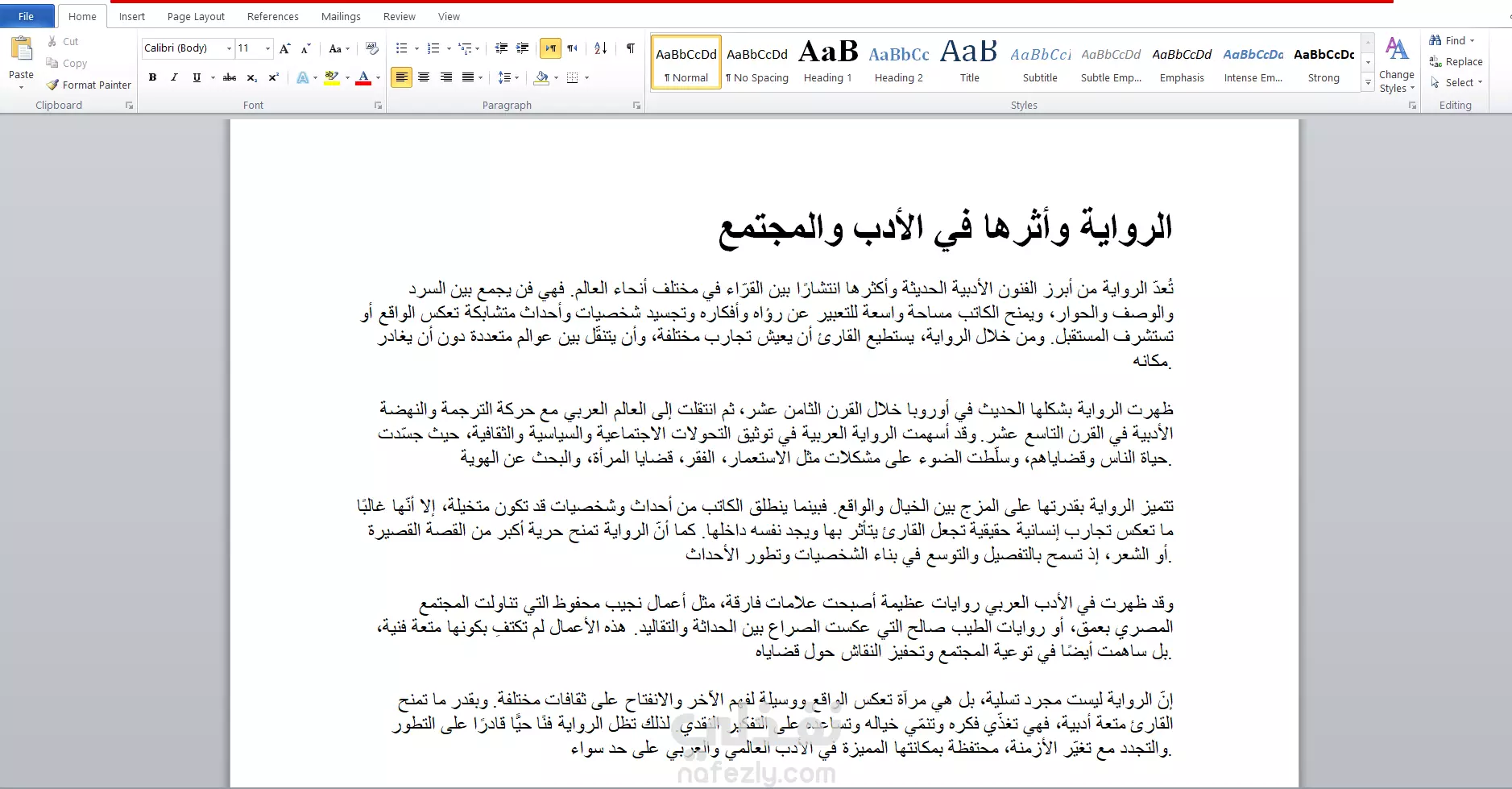
Task: Apply the Heading 2 style
Action: (898, 61)
